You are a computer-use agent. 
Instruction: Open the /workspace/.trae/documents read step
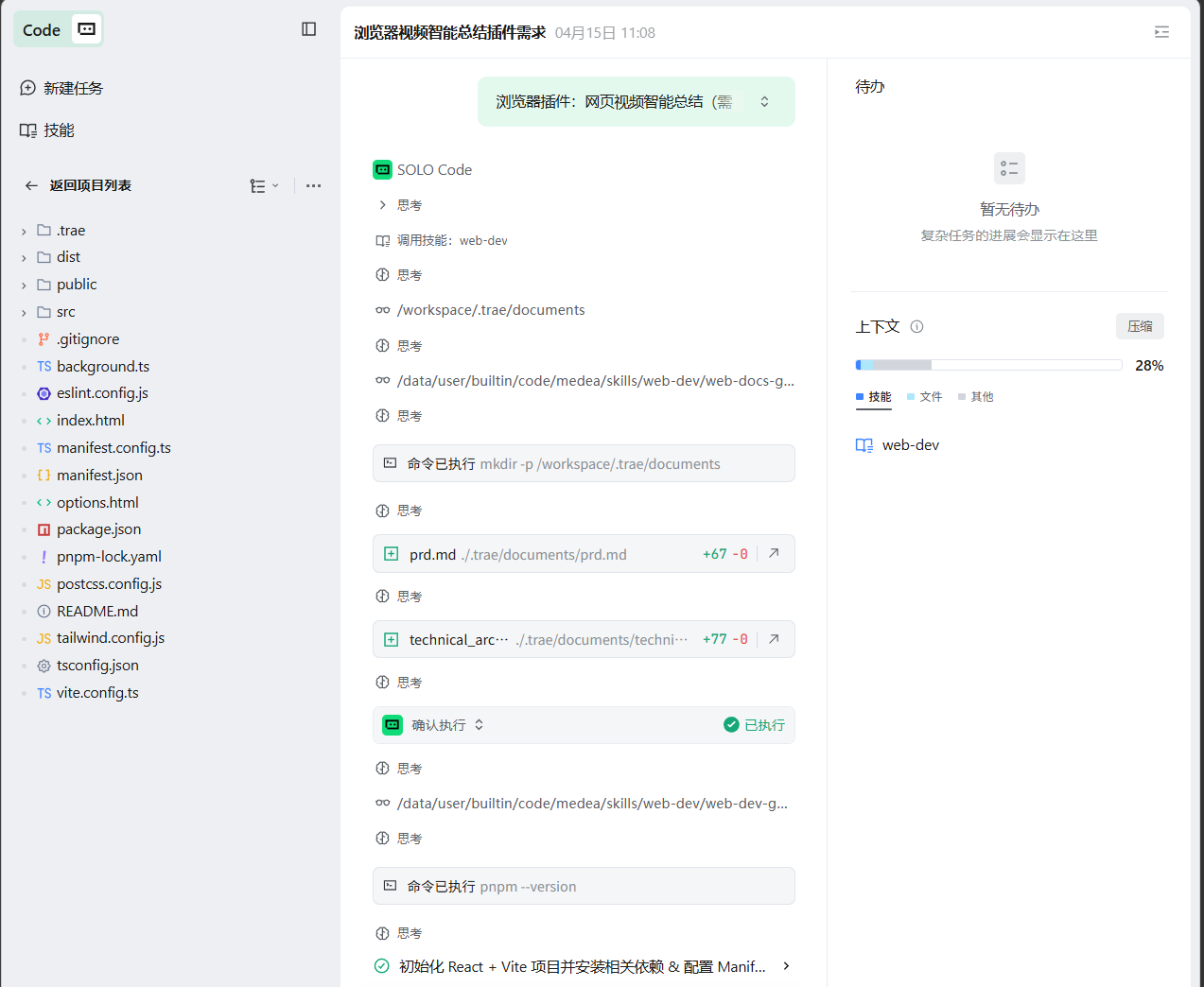480,310
